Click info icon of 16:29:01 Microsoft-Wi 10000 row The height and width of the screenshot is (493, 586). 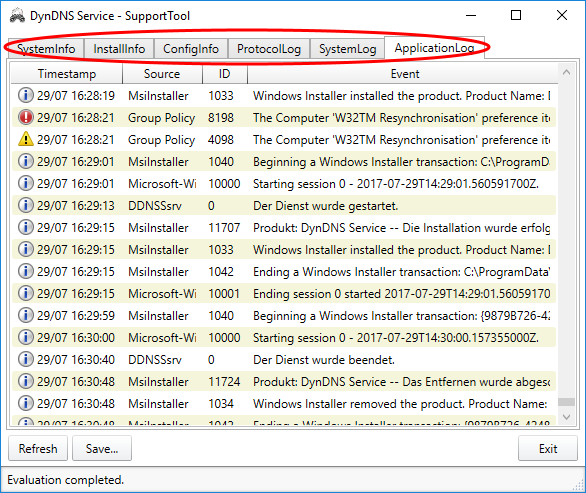pyautogui.click(x=26, y=183)
